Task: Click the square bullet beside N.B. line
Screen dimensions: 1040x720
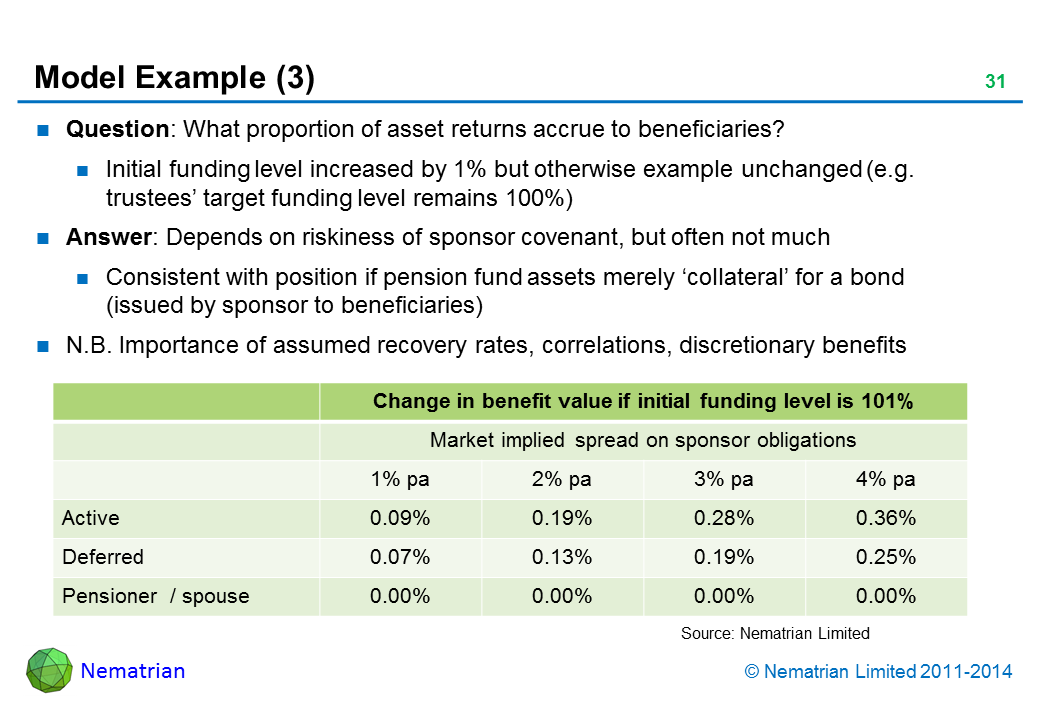Action: pos(45,346)
